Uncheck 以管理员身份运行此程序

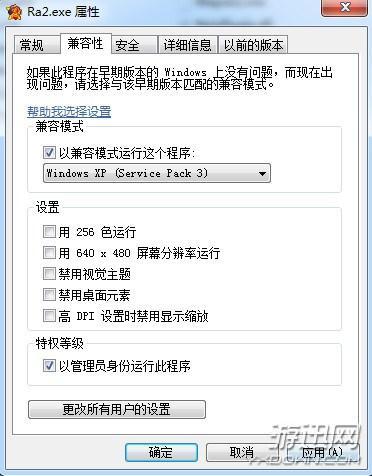click(49, 366)
